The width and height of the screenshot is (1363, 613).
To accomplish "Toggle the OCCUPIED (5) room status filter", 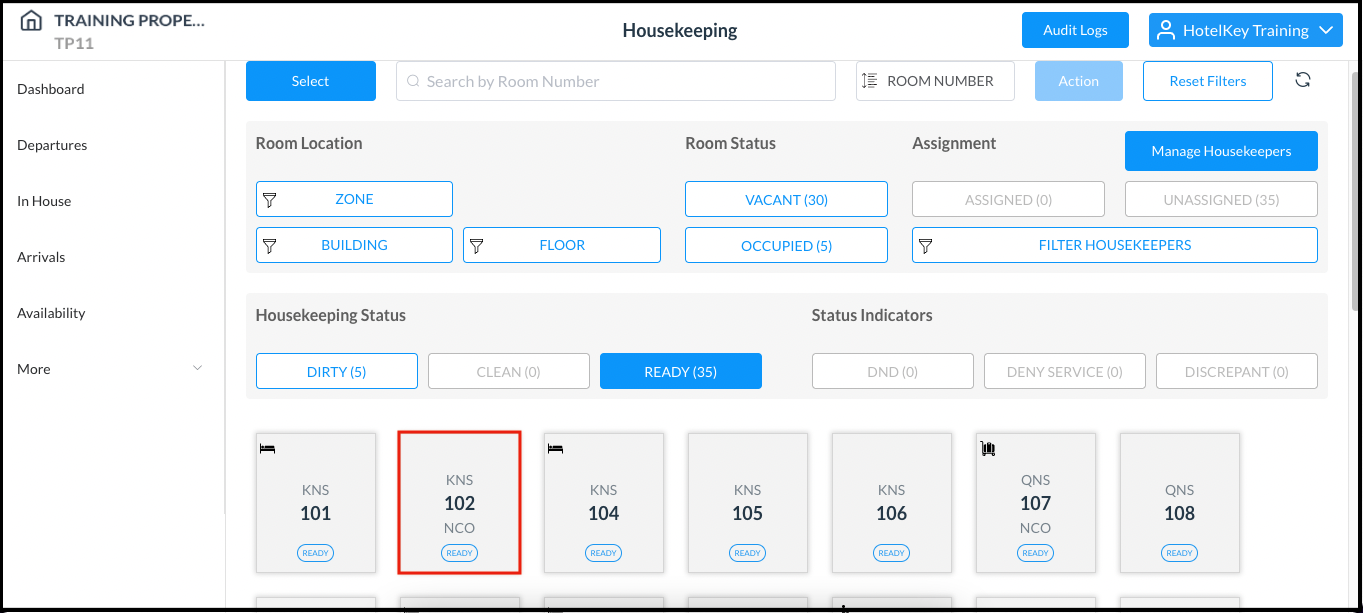I will click(x=786, y=245).
